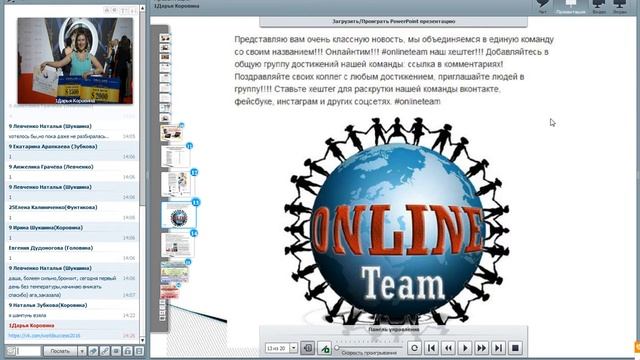Click the lock icon in the chat toolbar
The image size is (640, 360).
[128, 351]
